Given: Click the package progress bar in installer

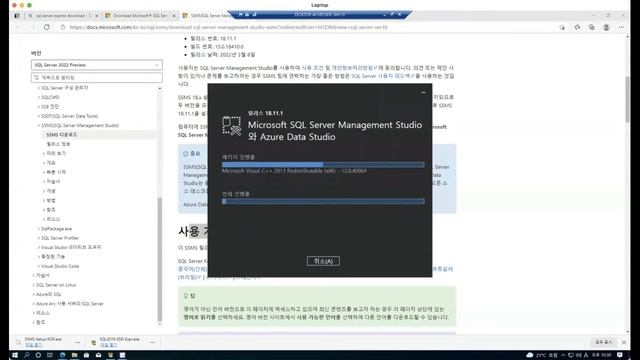Looking at the screenshot, I should 323,164.
